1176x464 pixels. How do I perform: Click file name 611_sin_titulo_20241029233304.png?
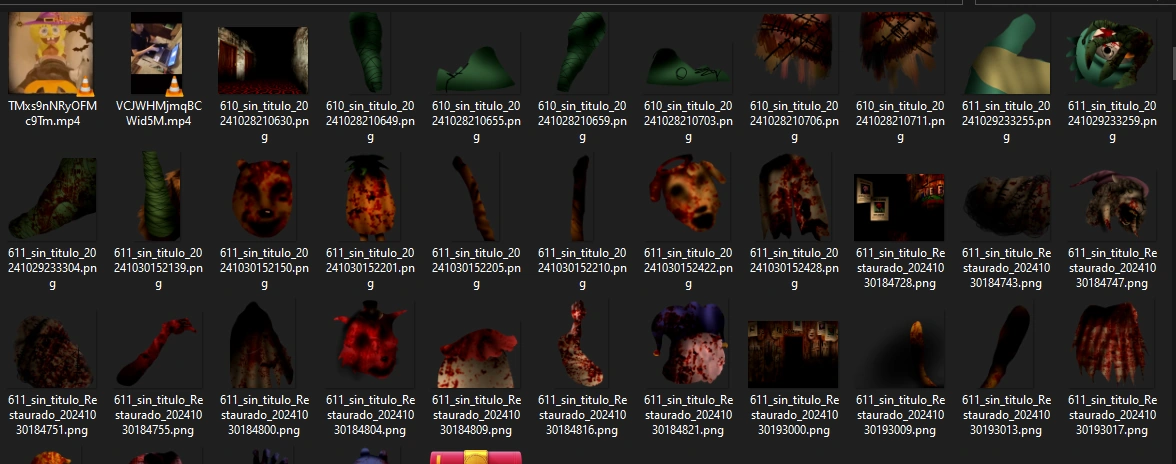52,268
